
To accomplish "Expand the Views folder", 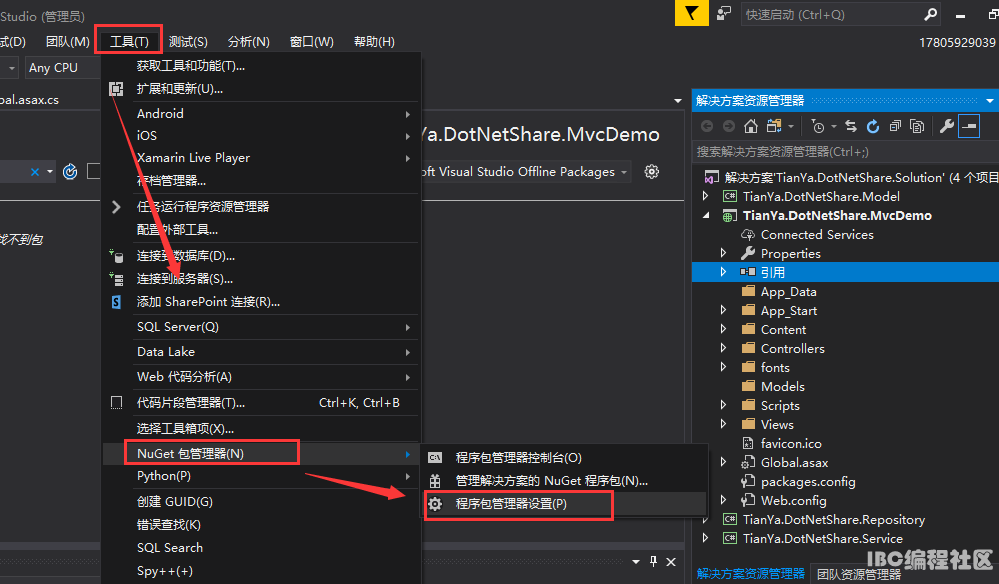I will click(723, 424).
